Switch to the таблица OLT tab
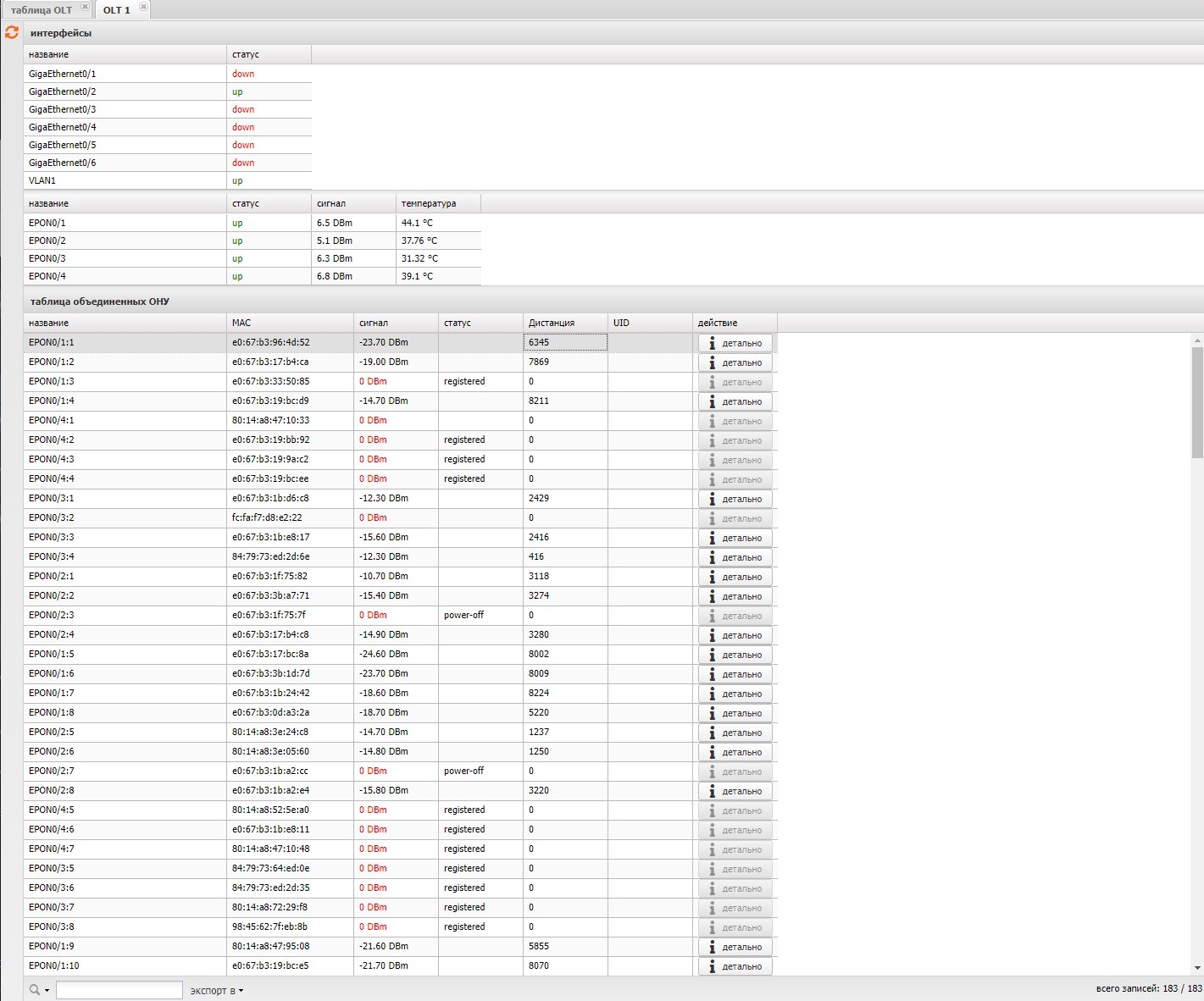 point(41,10)
